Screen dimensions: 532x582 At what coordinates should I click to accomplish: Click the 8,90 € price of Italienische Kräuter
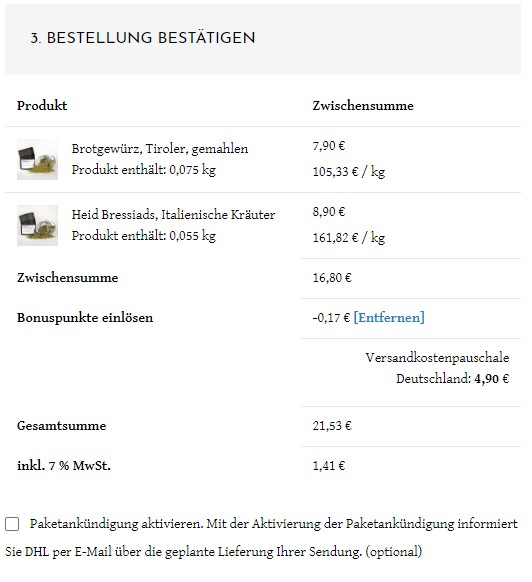pyautogui.click(x=329, y=212)
